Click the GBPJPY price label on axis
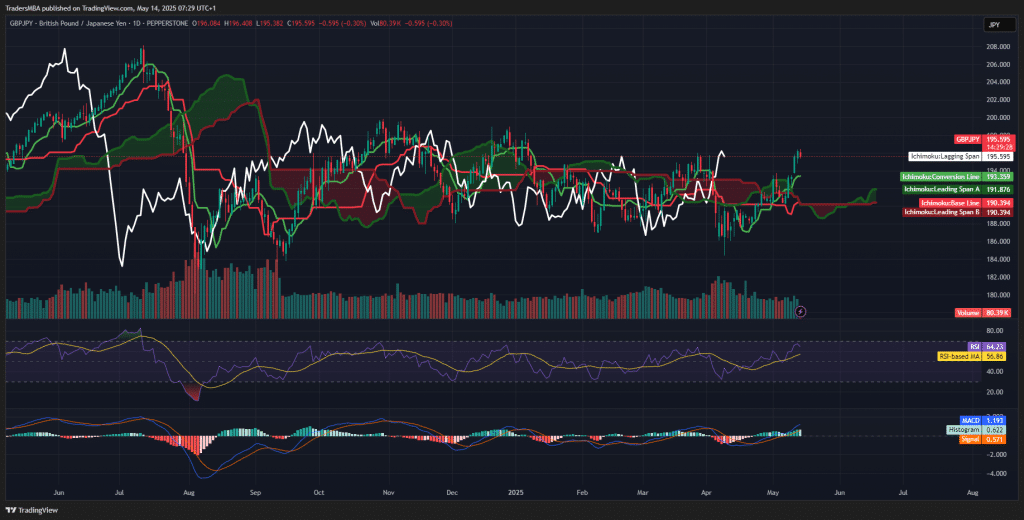The width and height of the screenshot is (1024, 520). (x=967, y=139)
